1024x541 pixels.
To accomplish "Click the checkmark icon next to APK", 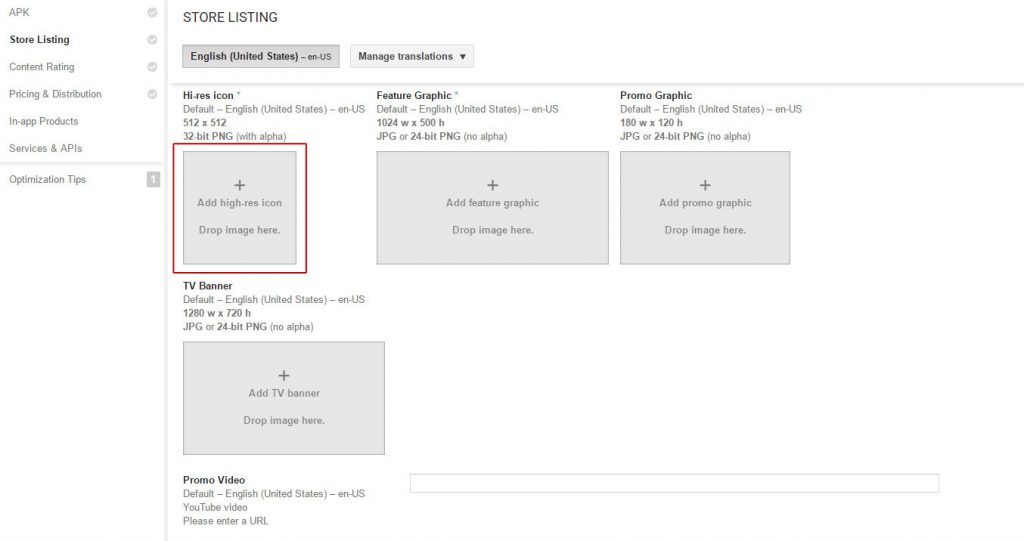I will tap(152, 13).
